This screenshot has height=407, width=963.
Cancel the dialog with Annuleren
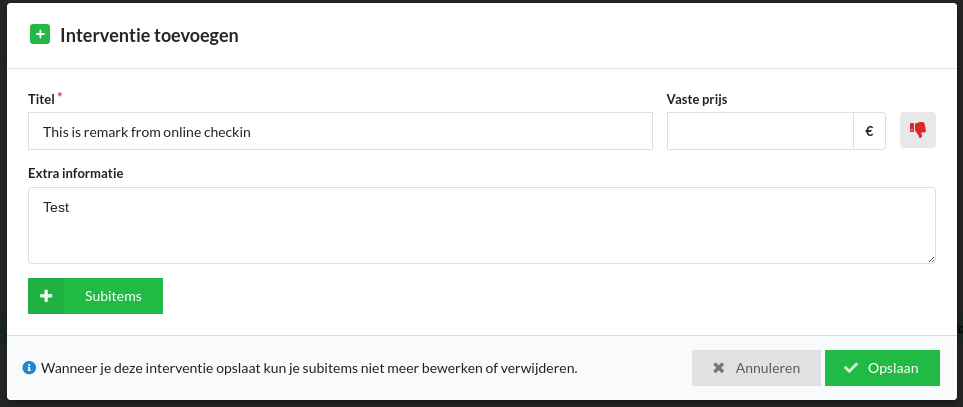coord(756,368)
